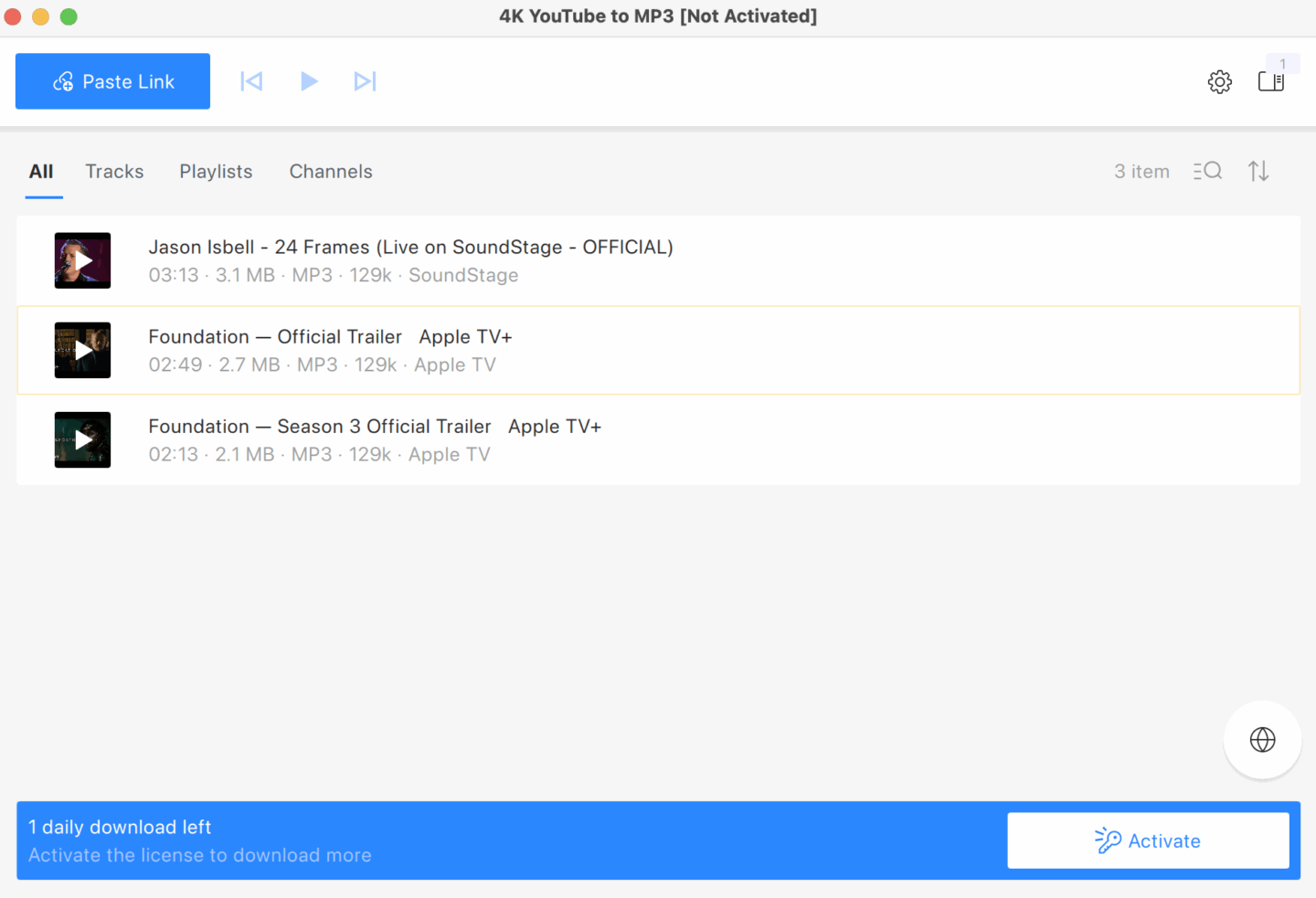
Task: Open the search filter for the track list
Action: (1207, 171)
